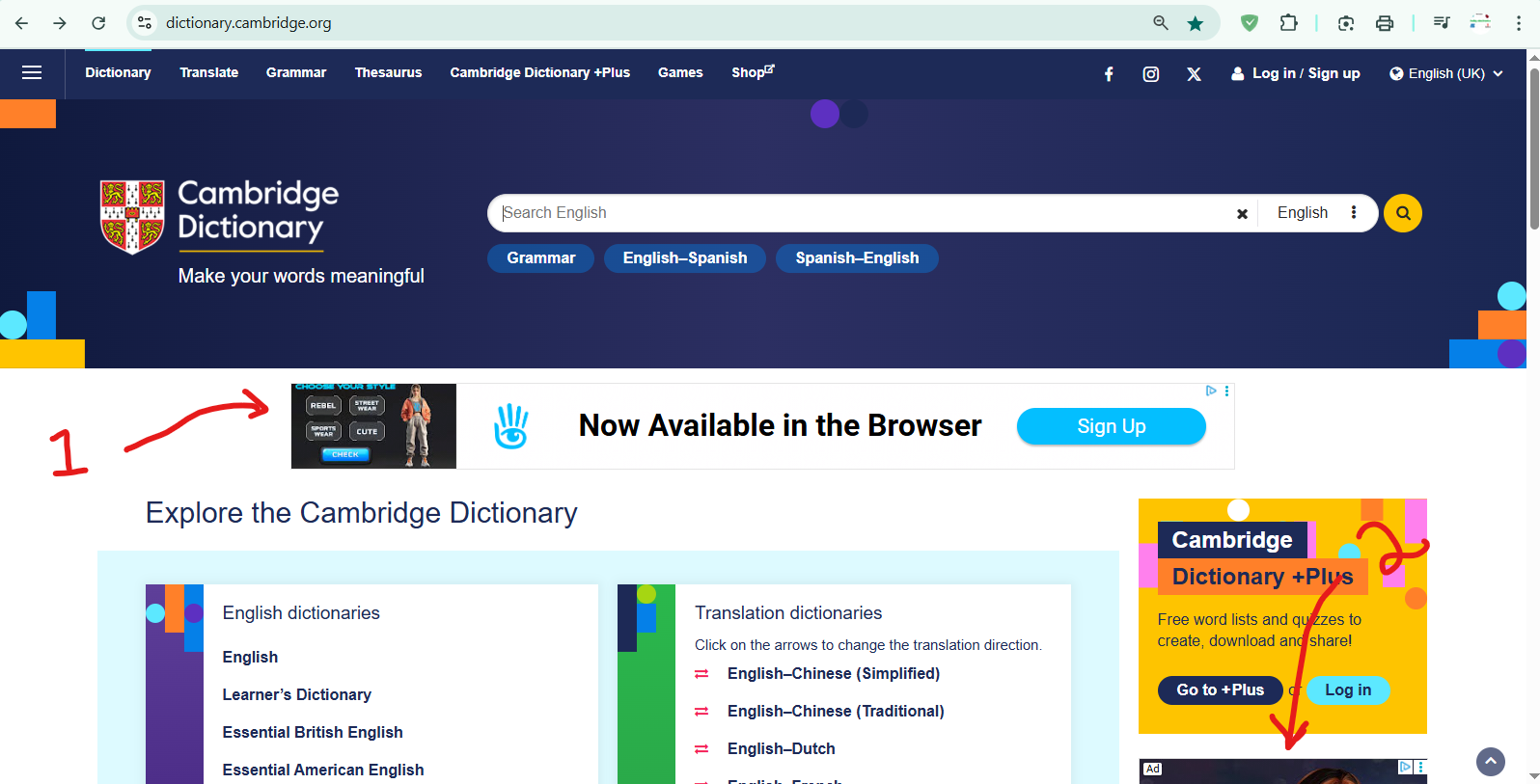
Task: Open the English–Dutch dictionary link
Action: click(782, 749)
